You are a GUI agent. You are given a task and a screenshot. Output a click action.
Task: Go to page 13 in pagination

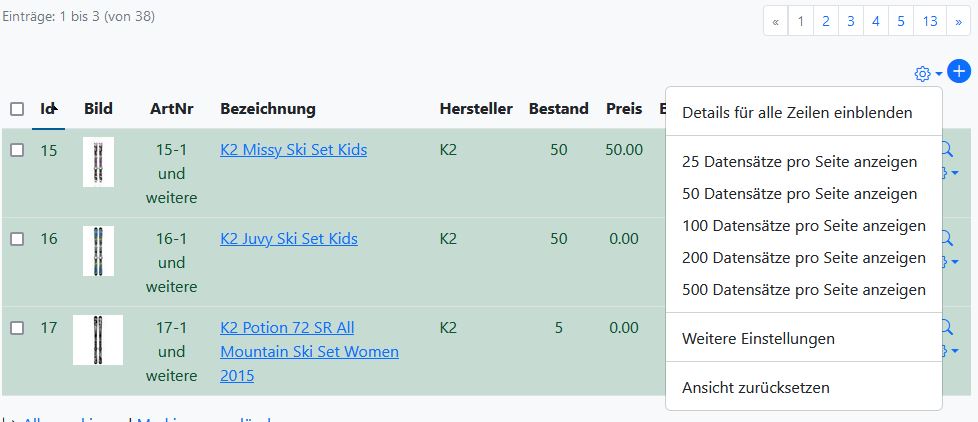pos(930,21)
